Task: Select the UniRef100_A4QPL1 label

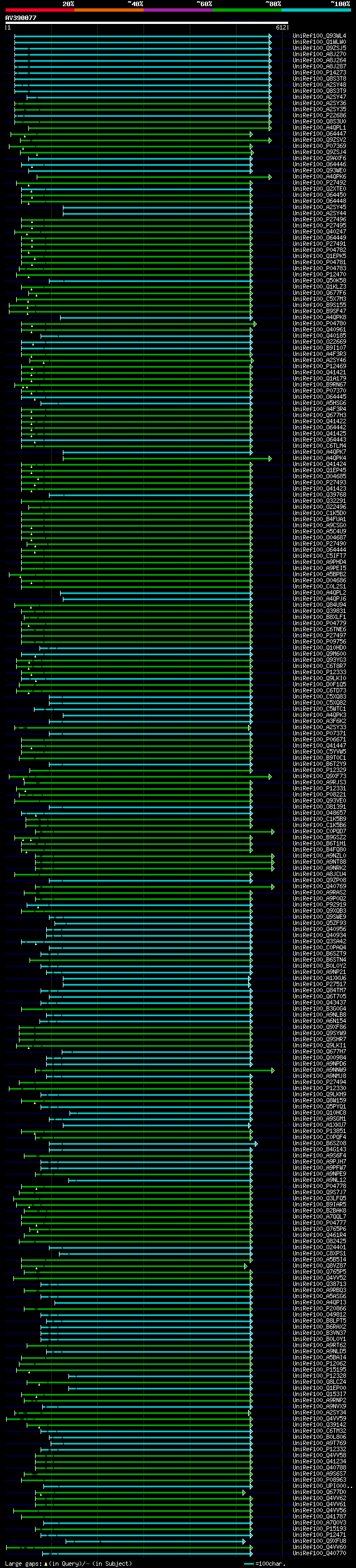Action: pyautogui.click(x=319, y=128)
